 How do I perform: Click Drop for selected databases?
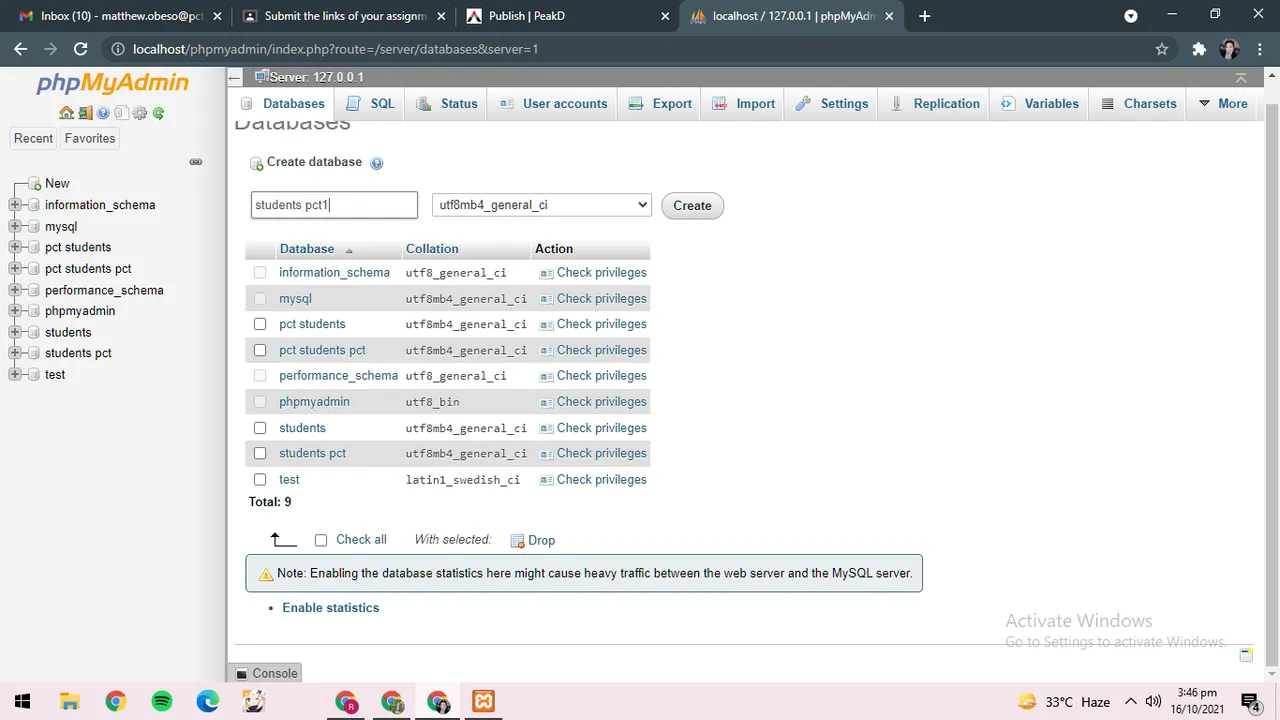pyautogui.click(x=533, y=540)
